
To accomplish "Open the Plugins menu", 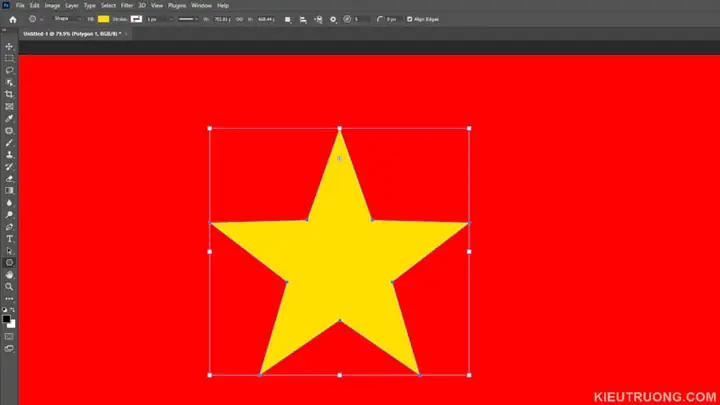I will click(x=177, y=6).
